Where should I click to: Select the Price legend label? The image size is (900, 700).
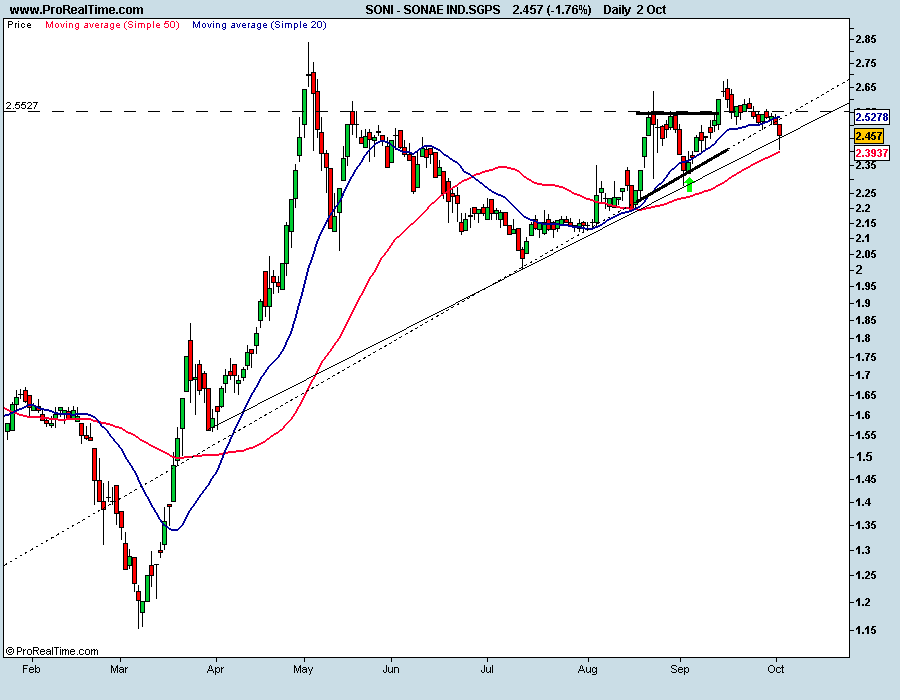coord(19,25)
